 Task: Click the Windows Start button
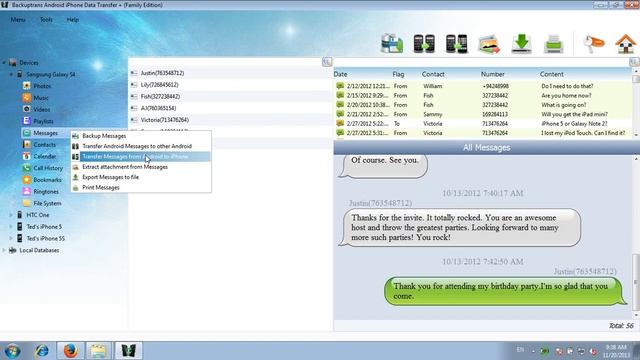(12, 351)
